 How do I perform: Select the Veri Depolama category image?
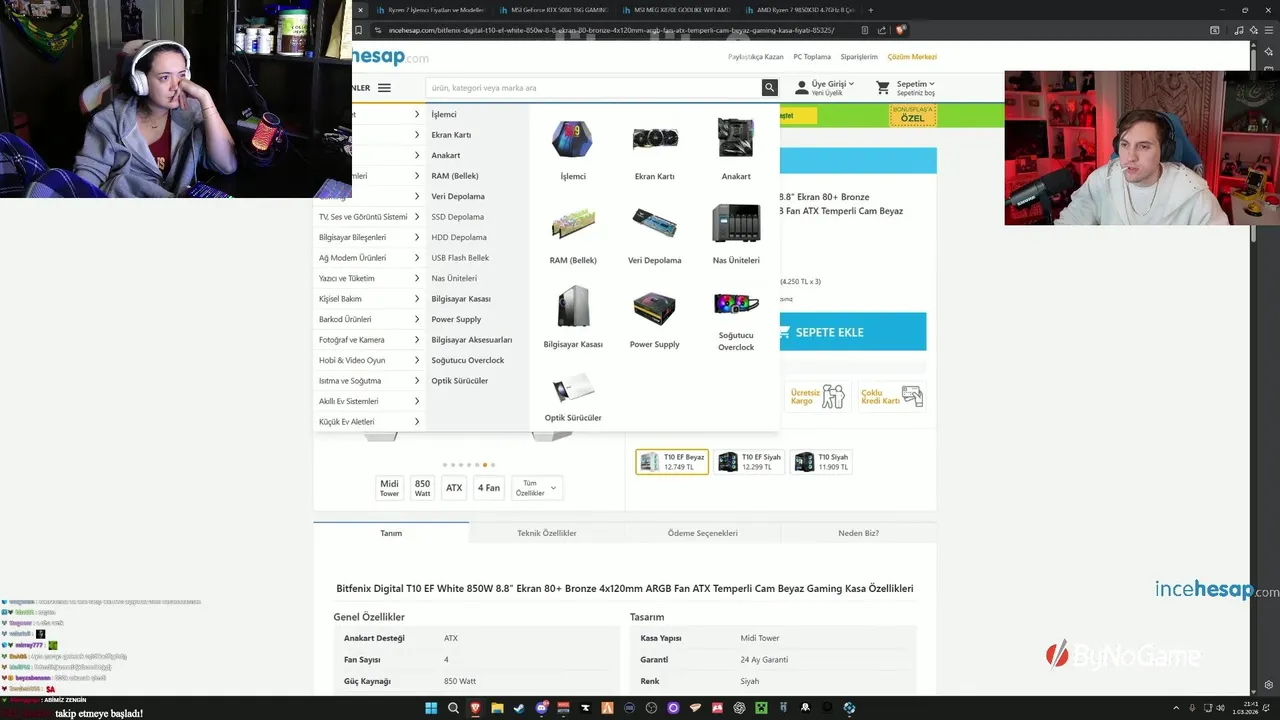point(655,223)
